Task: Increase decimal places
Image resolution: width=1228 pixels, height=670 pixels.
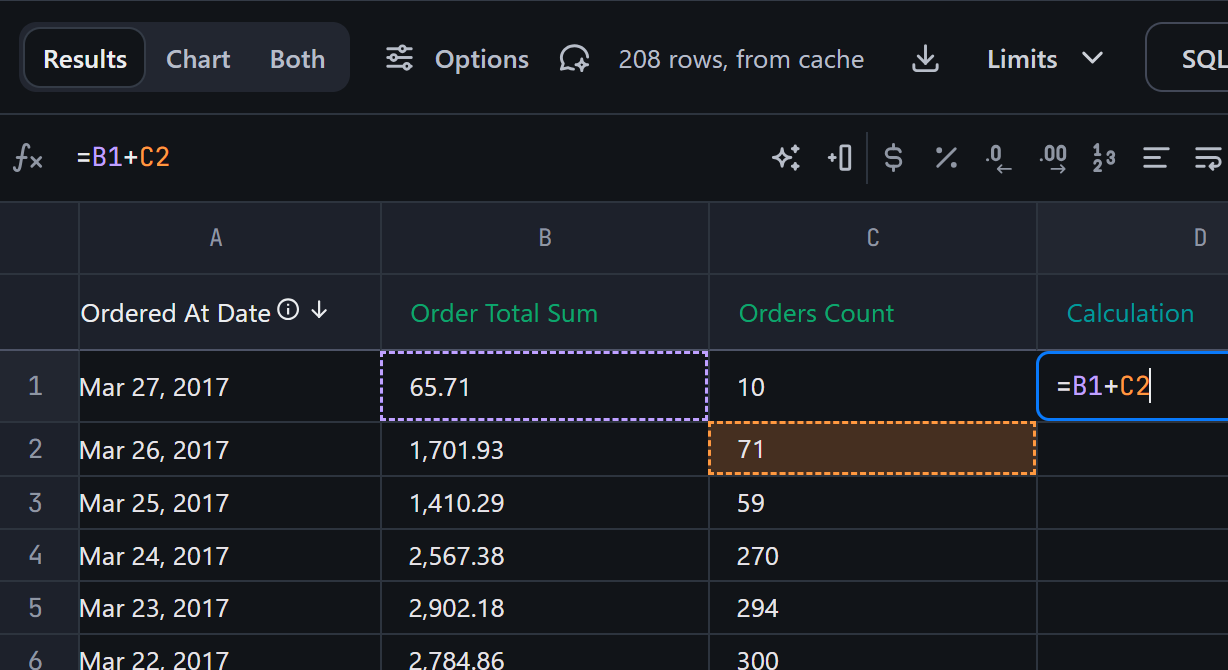Action: pos(1052,158)
